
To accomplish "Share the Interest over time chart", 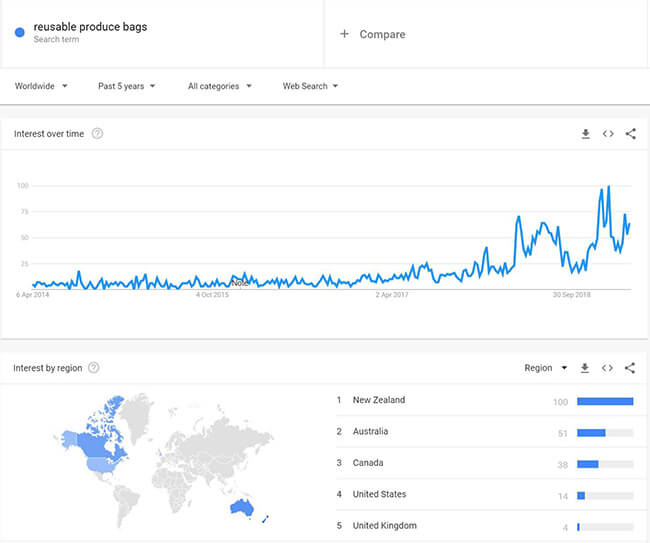I will tap(631, 134).
